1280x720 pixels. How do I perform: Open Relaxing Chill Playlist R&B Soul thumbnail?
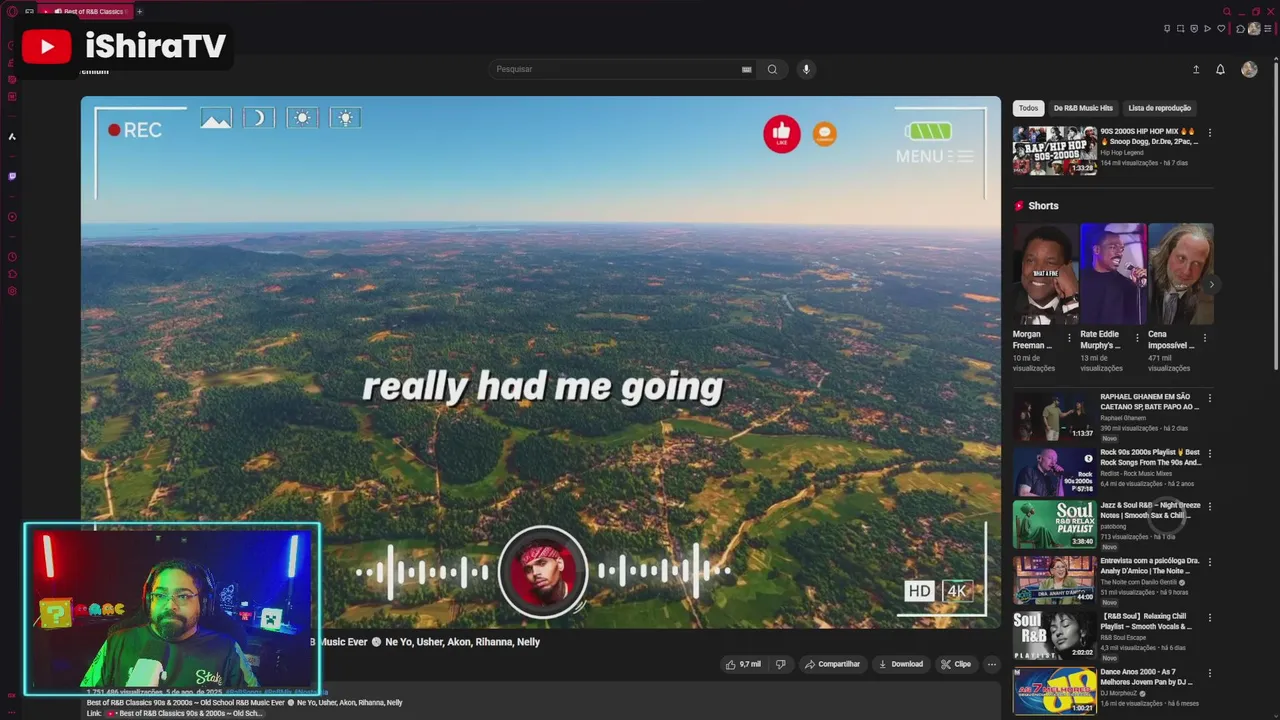(1054, 635)
